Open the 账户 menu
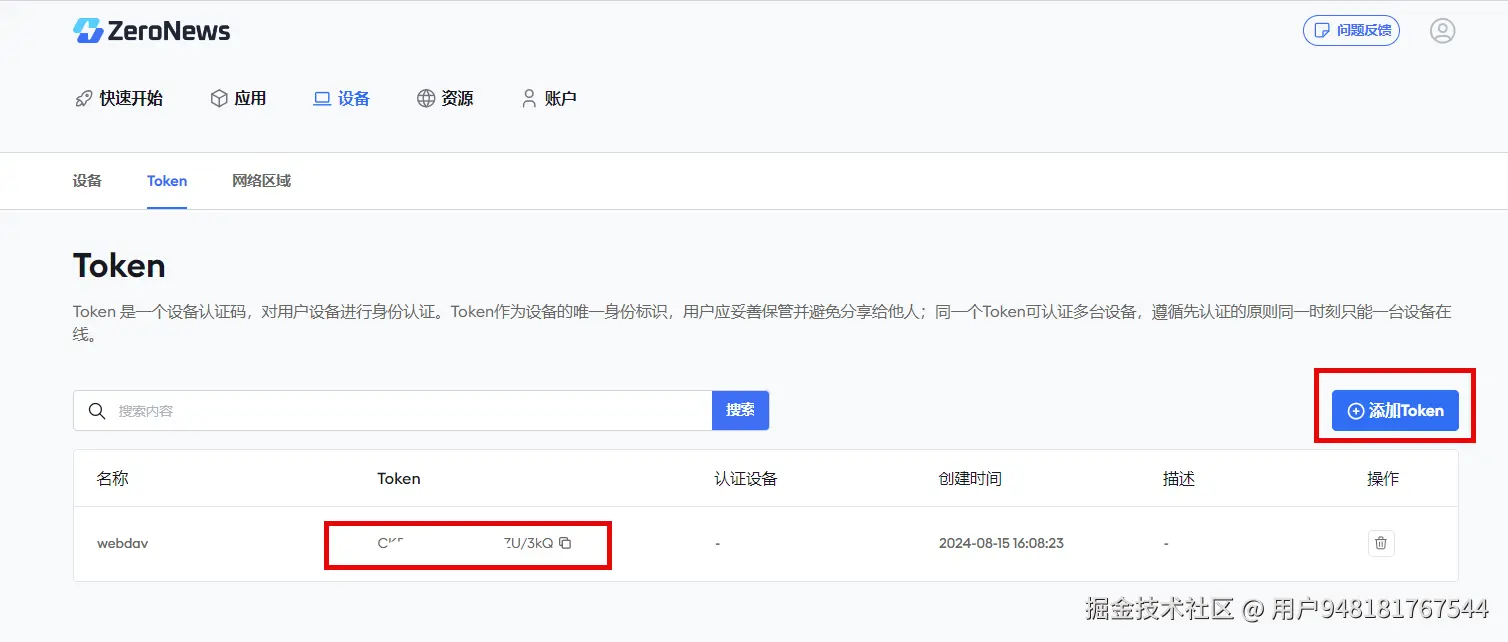 pos(549,98)
